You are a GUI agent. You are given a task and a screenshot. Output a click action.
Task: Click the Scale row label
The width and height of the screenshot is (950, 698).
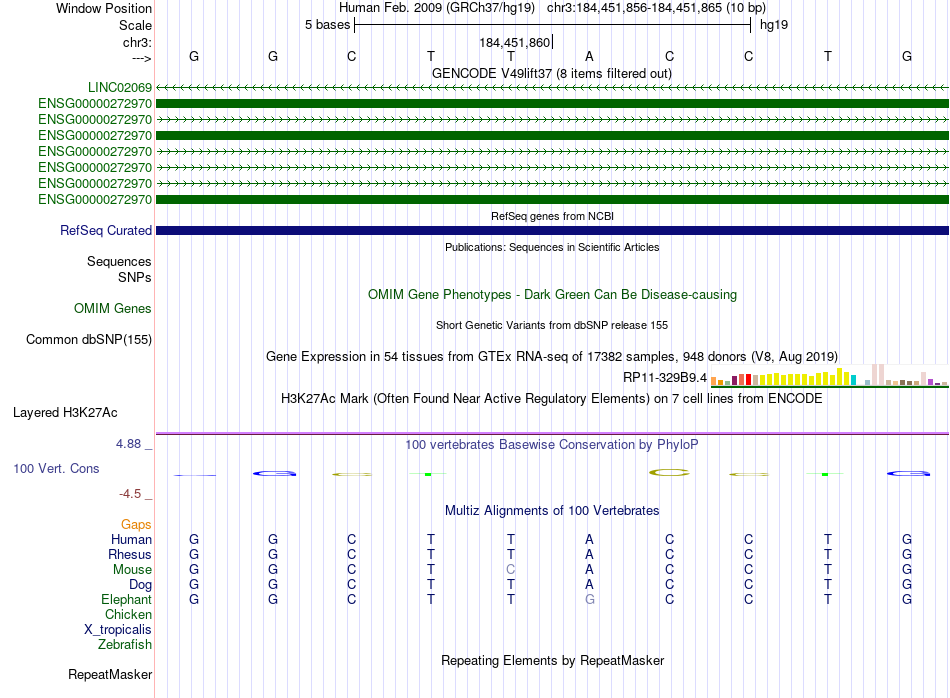pyautogui.click(x=135, y=25)
